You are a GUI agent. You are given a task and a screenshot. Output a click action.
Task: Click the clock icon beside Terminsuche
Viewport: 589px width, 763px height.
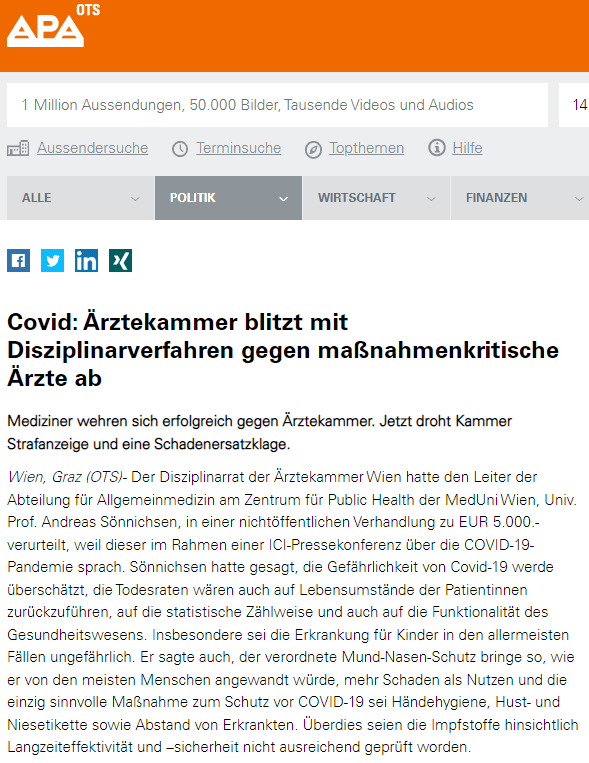pos(180,149)
